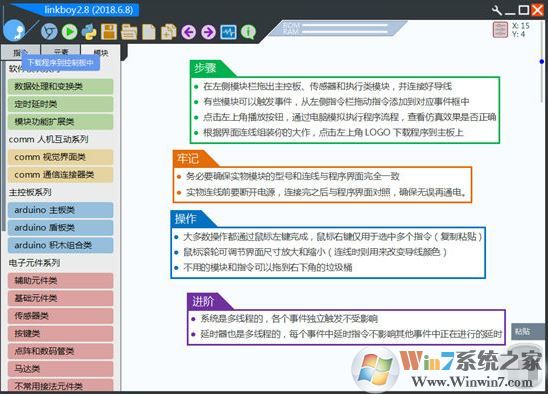This screenshot has height=396, width=549.
Task: Create a new blank file icon
Action: point(149,32)
